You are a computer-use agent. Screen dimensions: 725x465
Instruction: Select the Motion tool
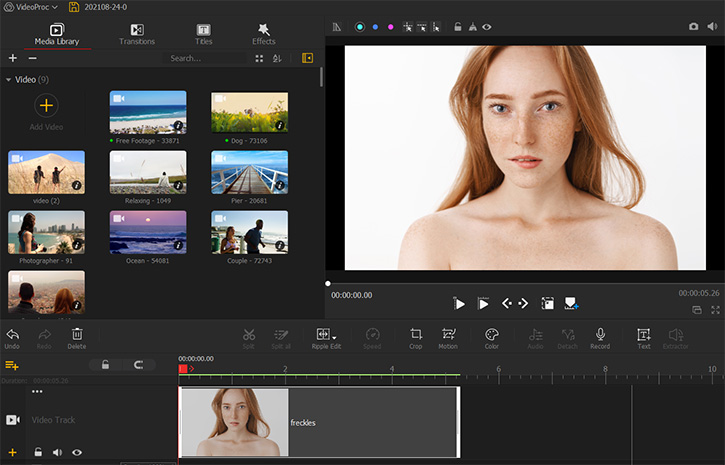coord(448,335)
